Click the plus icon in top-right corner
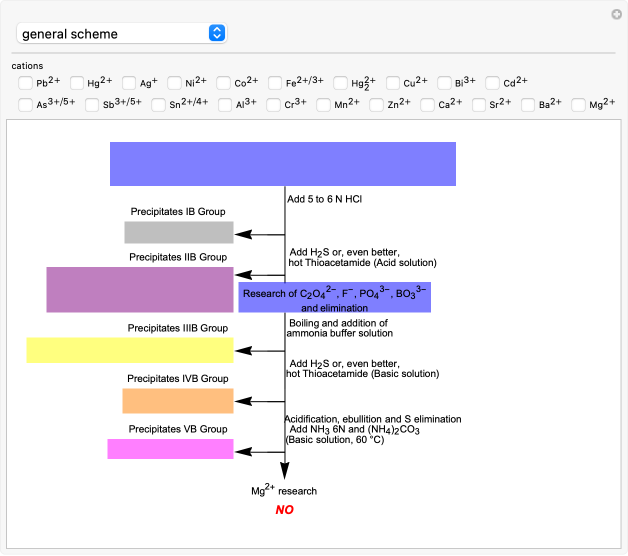 pyautogui.click(x=616, y=14)
